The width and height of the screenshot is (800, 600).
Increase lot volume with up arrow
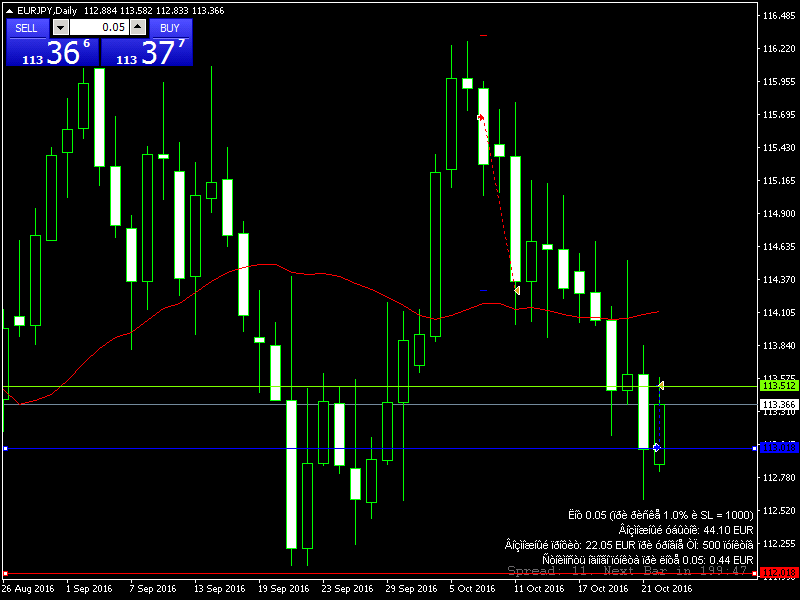[x=138, y=28]
